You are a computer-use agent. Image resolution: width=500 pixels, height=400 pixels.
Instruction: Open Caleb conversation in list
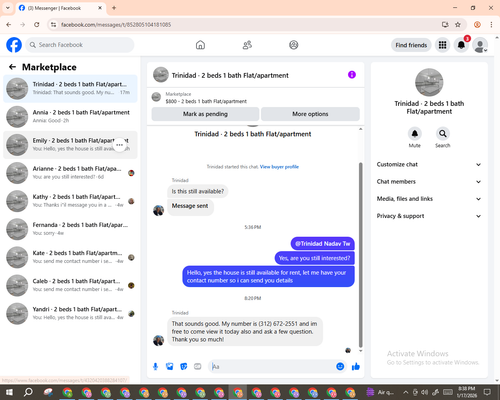pos(70,285)
